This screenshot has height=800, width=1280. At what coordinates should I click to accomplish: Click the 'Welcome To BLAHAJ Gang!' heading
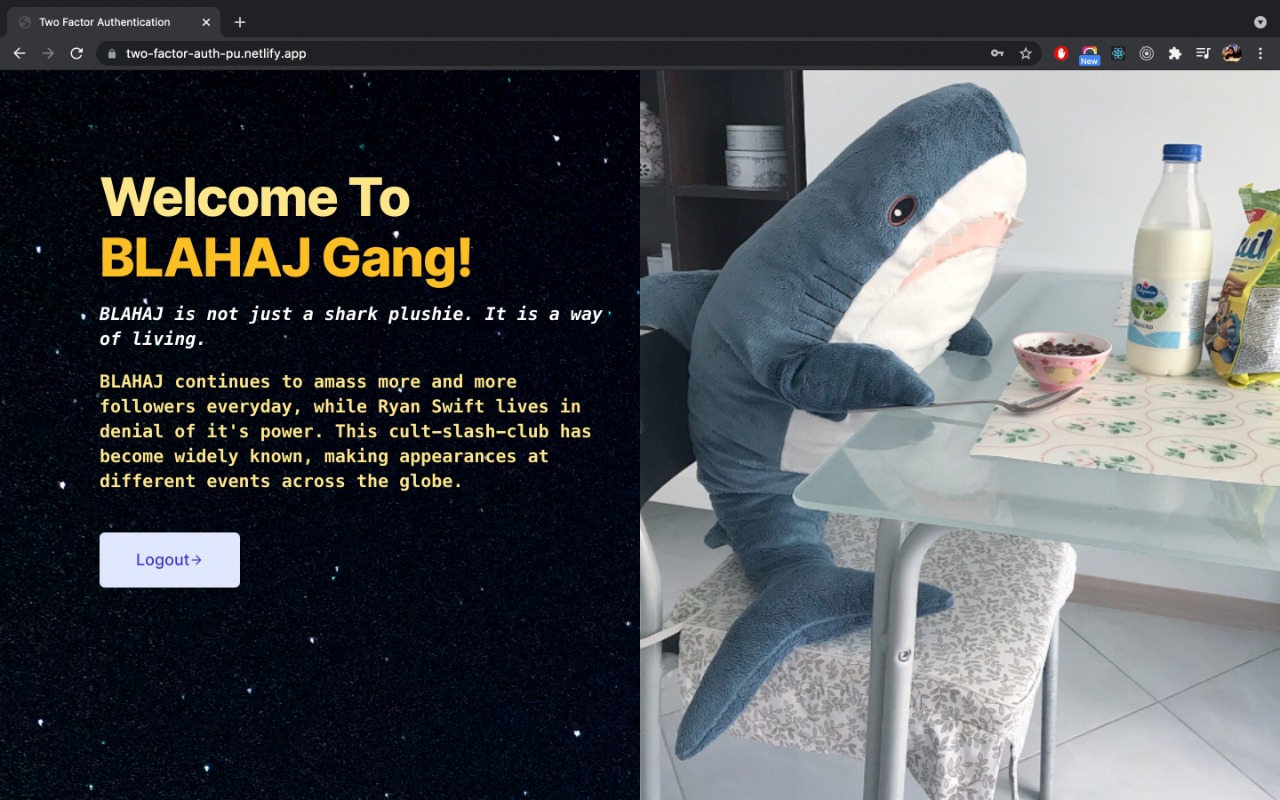(x=286, y=227)
